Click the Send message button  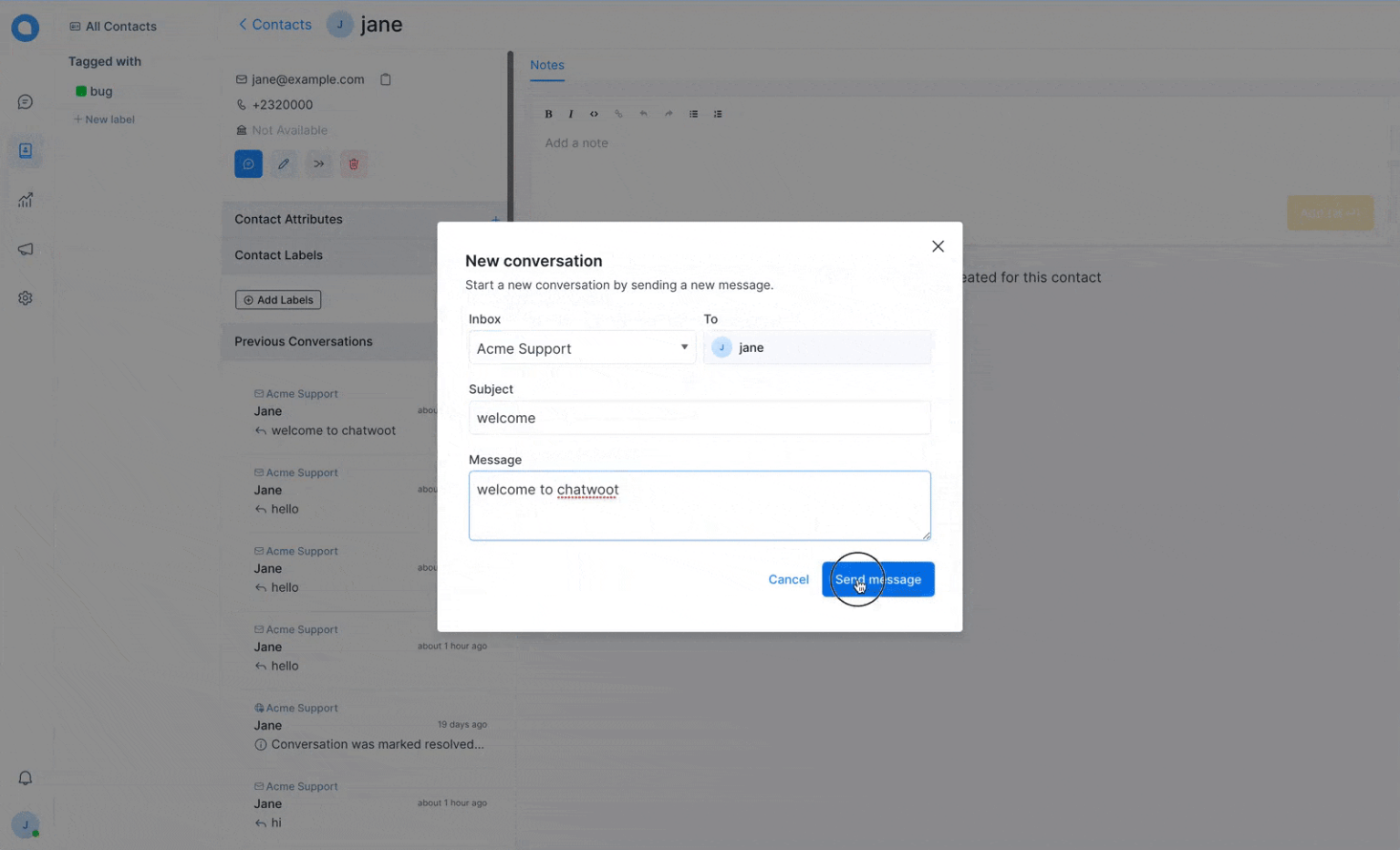[x=877, y=579]
